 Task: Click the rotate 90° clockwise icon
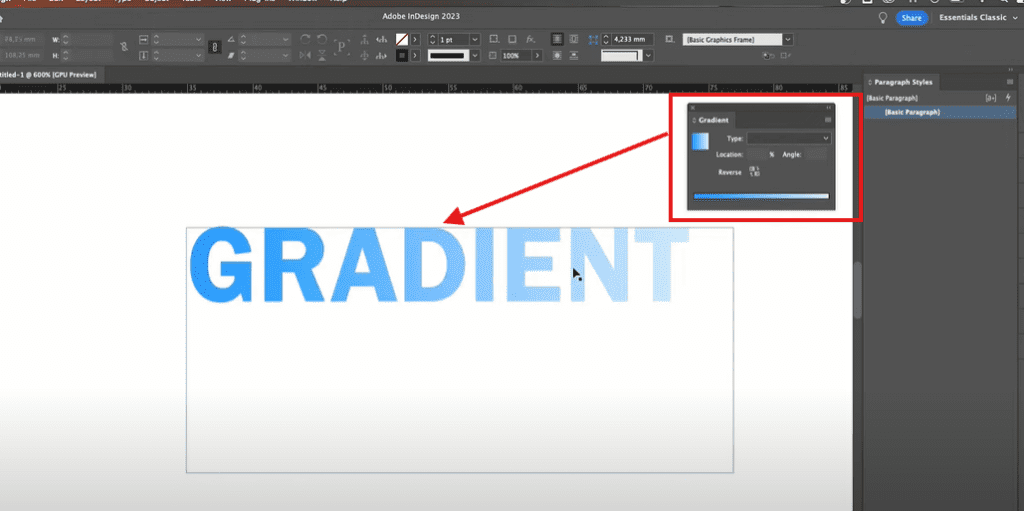(305, 39)
